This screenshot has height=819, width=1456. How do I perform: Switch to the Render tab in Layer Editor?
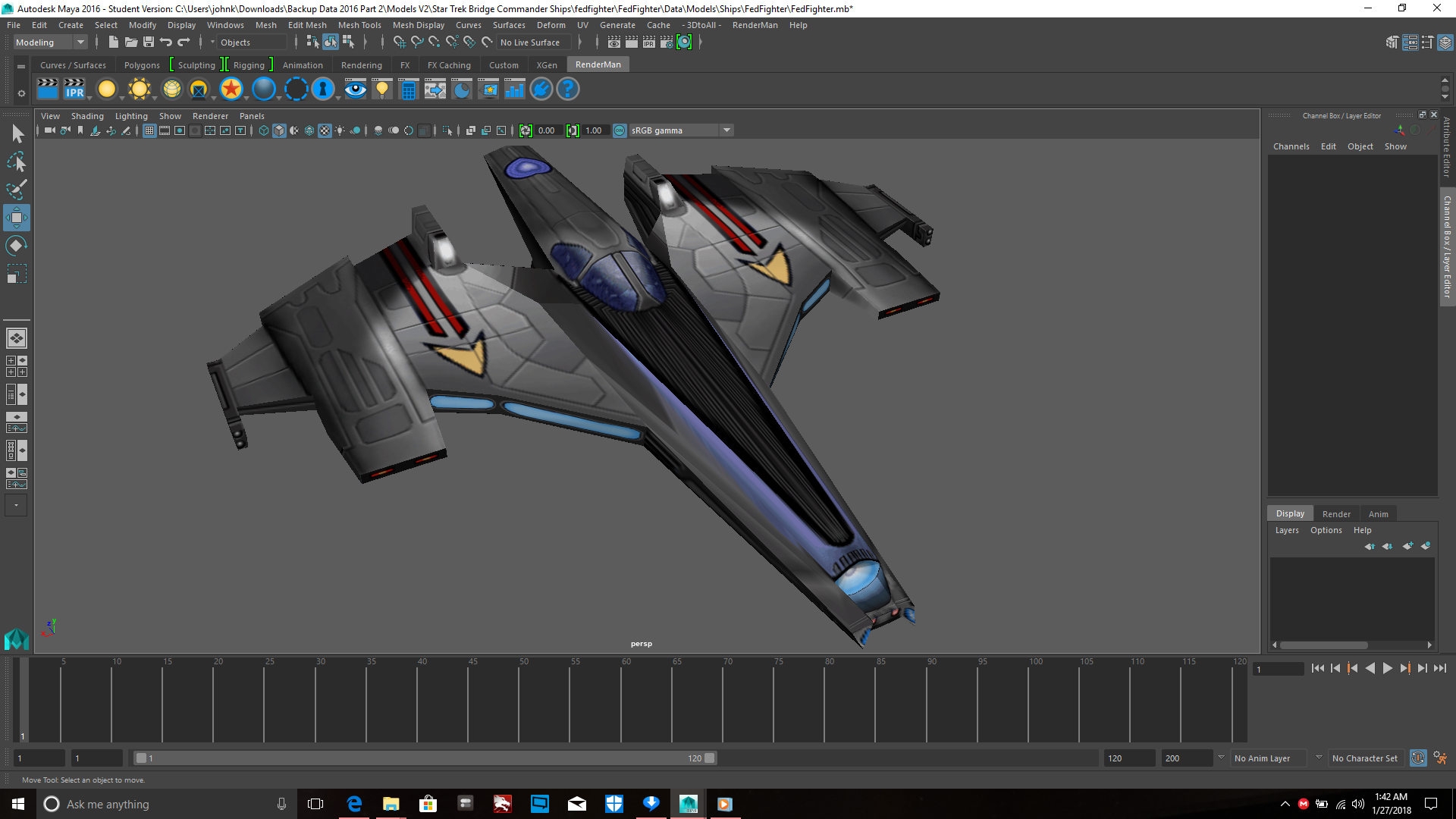pyautogui.click(x=1336, y=513)
